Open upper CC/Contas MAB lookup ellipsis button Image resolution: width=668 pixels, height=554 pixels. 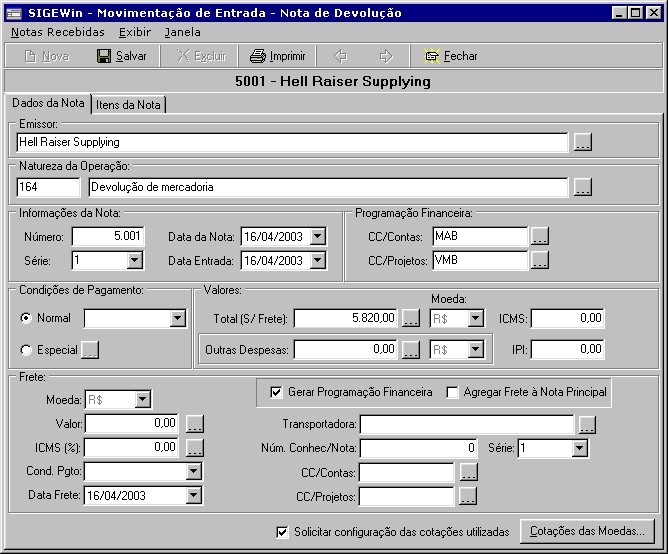539,236
